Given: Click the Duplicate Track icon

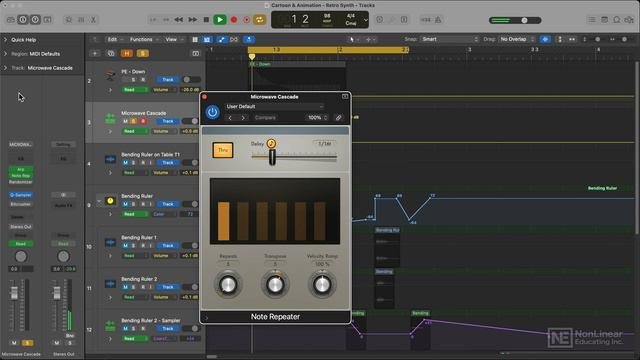Looking at the screenshot, I should point(111,53).
